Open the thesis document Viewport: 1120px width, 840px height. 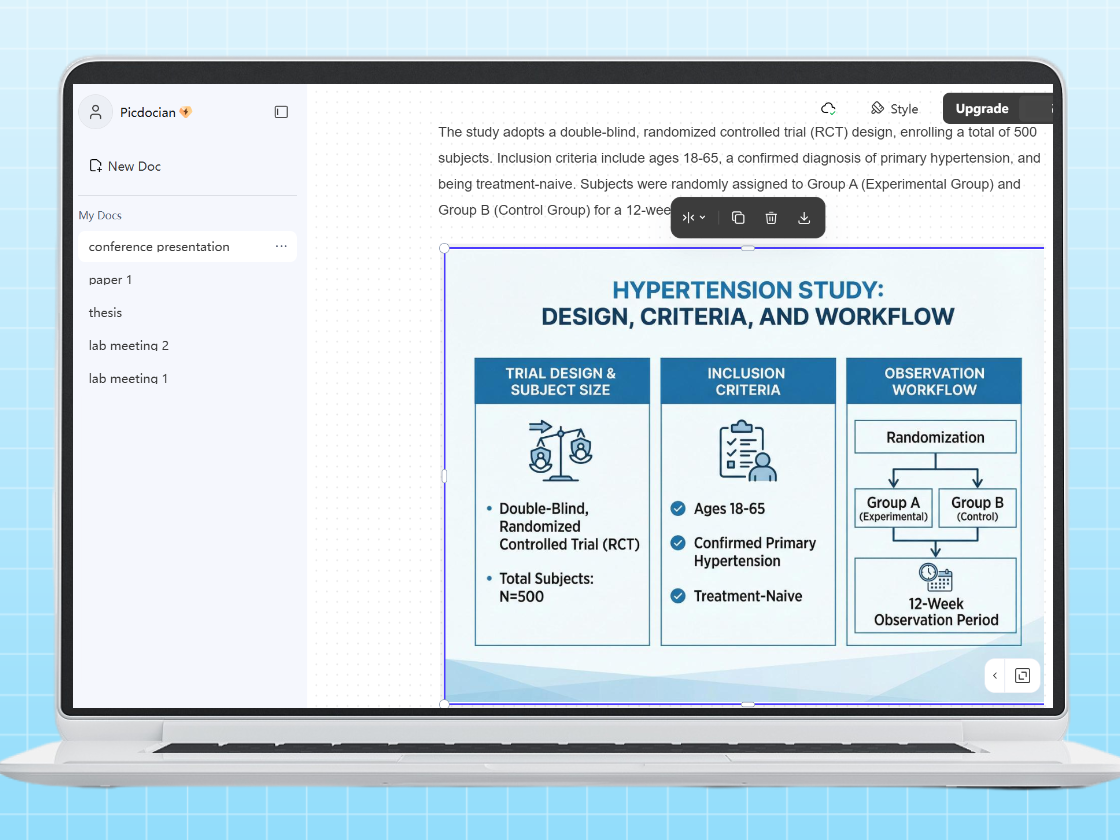pyautogui.click(x=105, y=312)
